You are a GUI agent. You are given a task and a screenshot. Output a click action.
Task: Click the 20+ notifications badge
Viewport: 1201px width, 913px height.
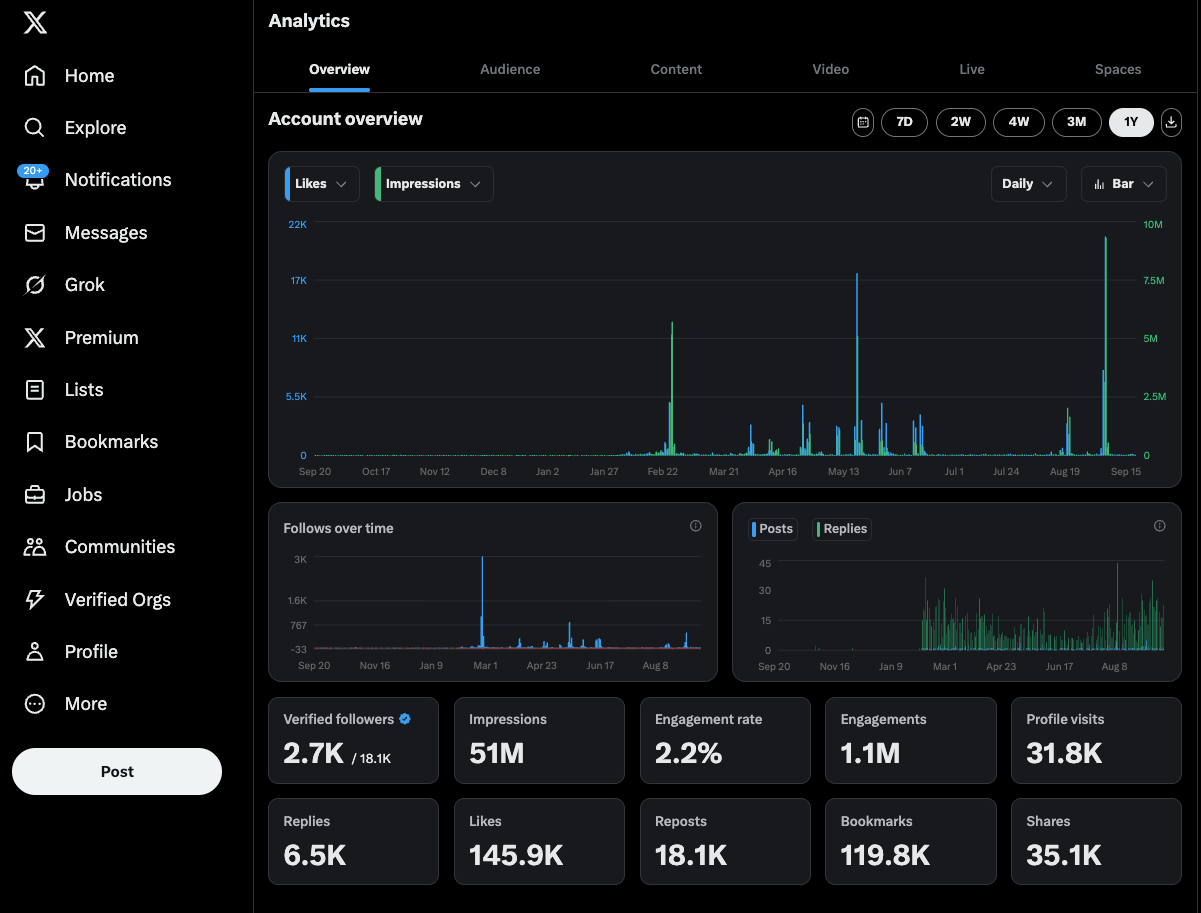coord(33,171)
